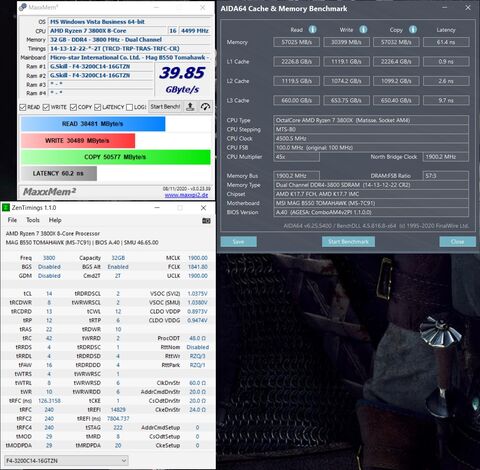Click L1 Cache Read value 2226.8 GB/s
The image size is (480, 470).
pos(296,62)
